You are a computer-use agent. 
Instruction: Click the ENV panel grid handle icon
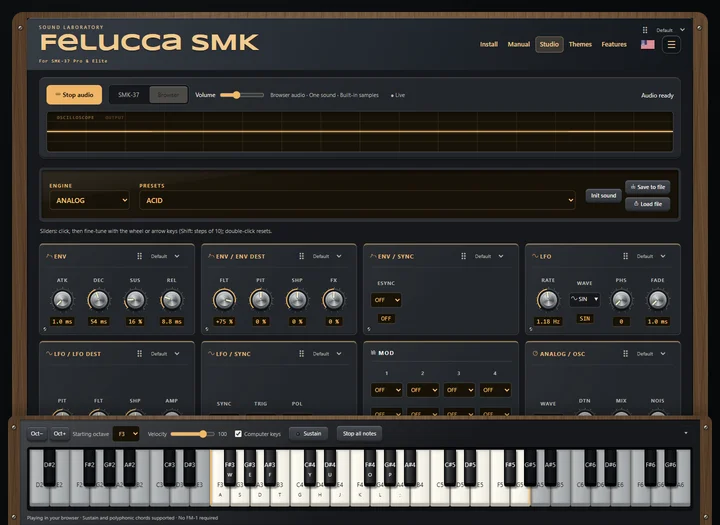[140, 256]
